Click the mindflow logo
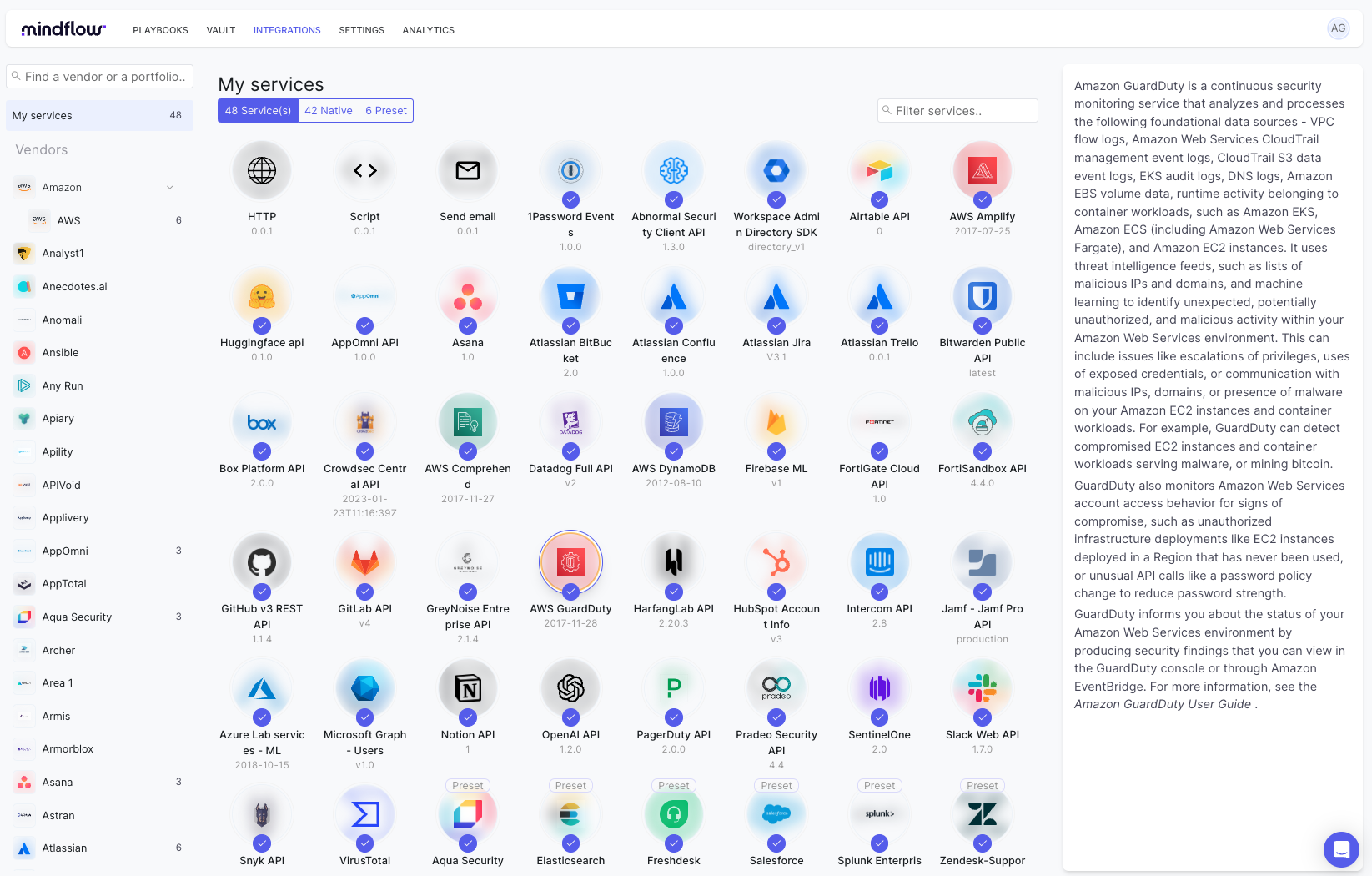This screenshot has height=876, width=1372. click(x=63, y=29)
